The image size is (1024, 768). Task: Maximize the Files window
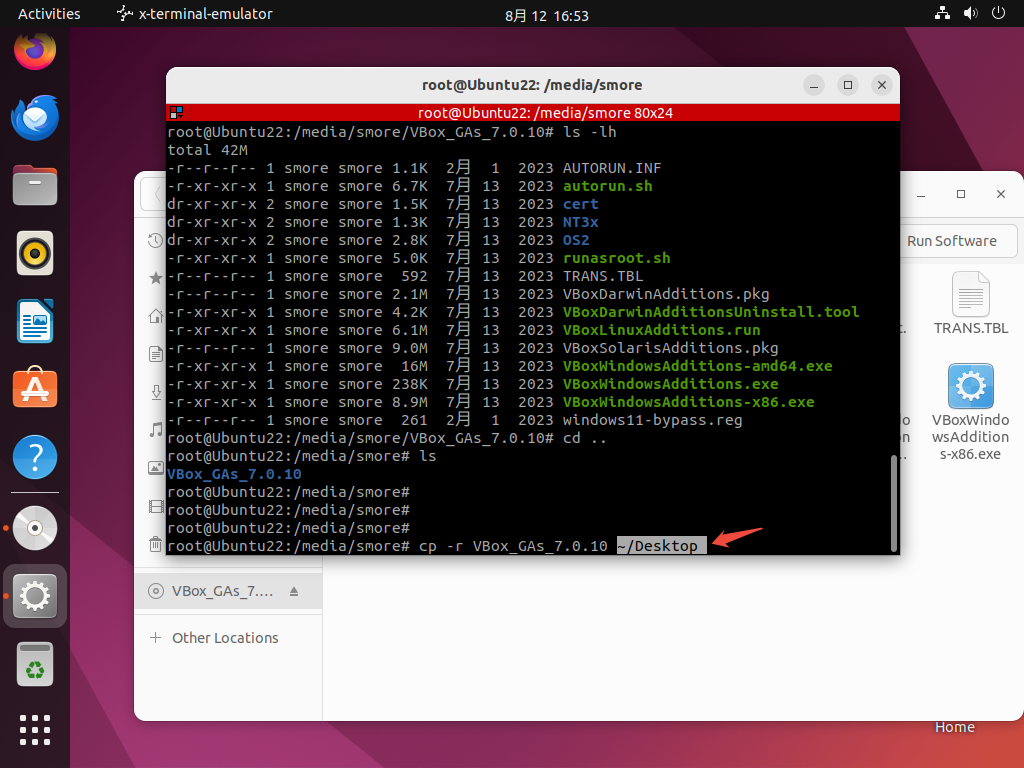tap(961, 194)
